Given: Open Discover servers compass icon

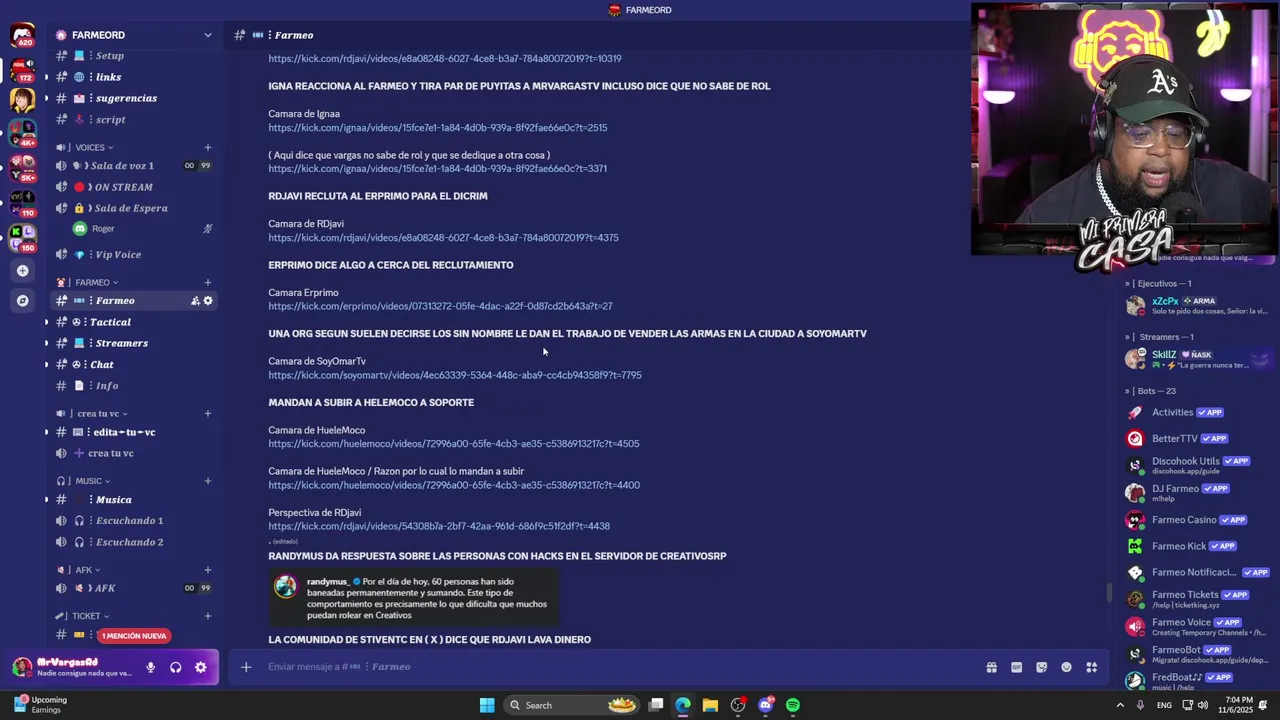Looking at the screenshot, I should (22, 300).
